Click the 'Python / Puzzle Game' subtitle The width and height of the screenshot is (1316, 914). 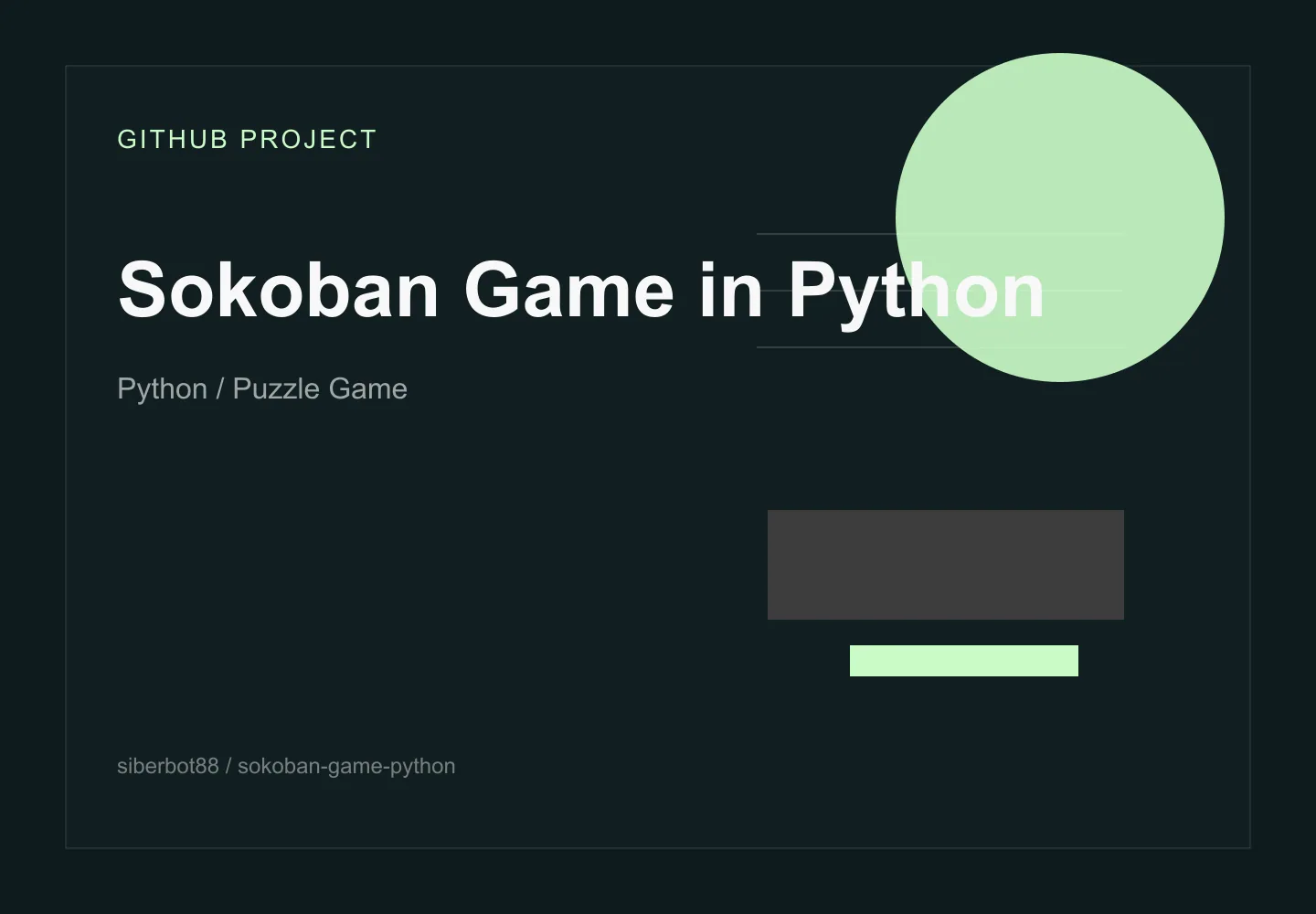(262, 388)
